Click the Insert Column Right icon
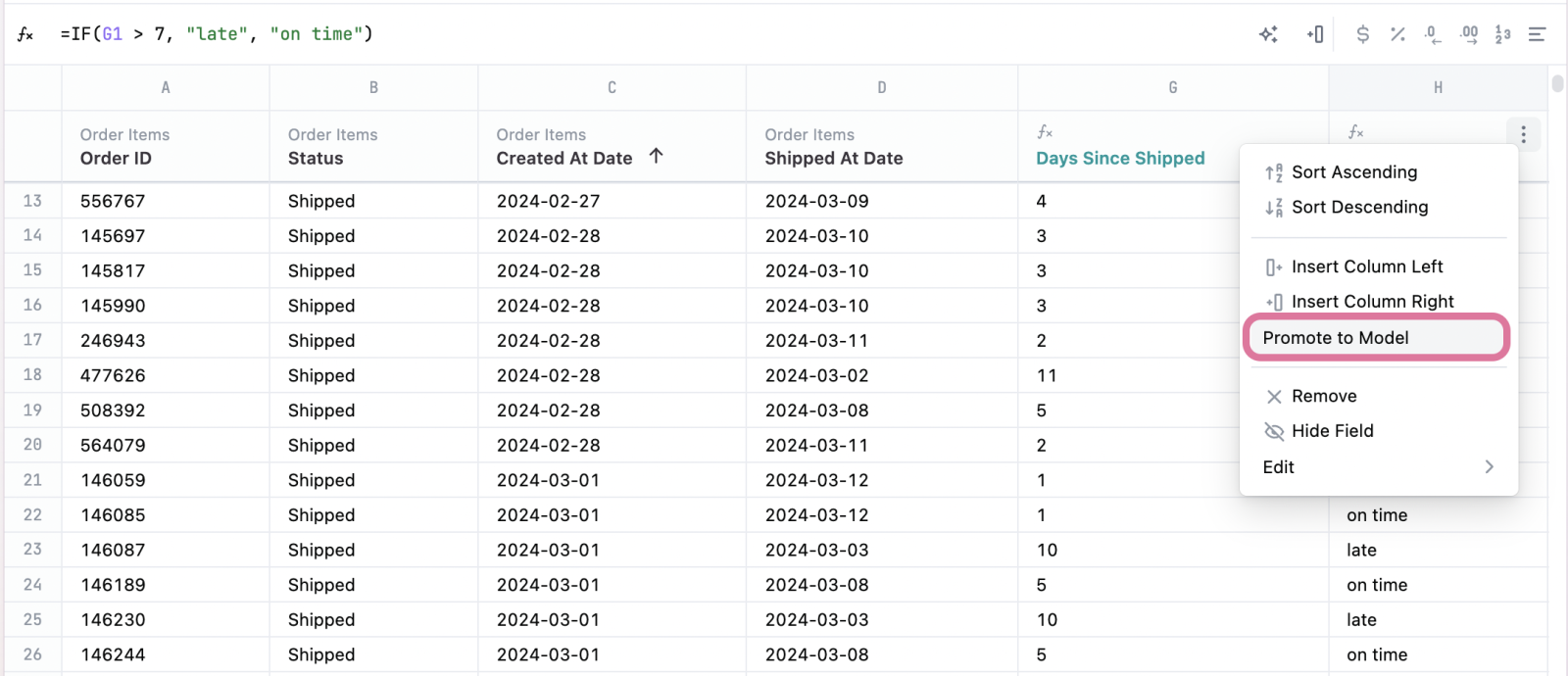 click(1274, 302)
